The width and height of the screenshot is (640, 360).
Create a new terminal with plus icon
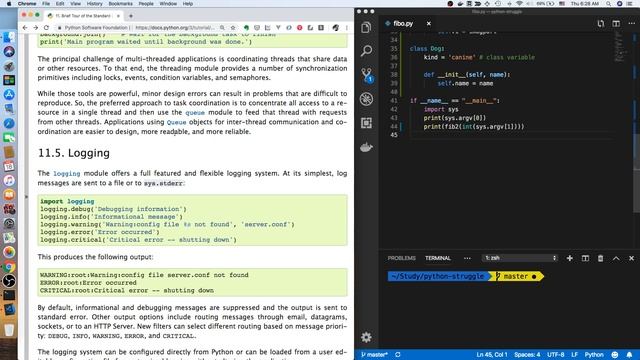click(569, 258)
